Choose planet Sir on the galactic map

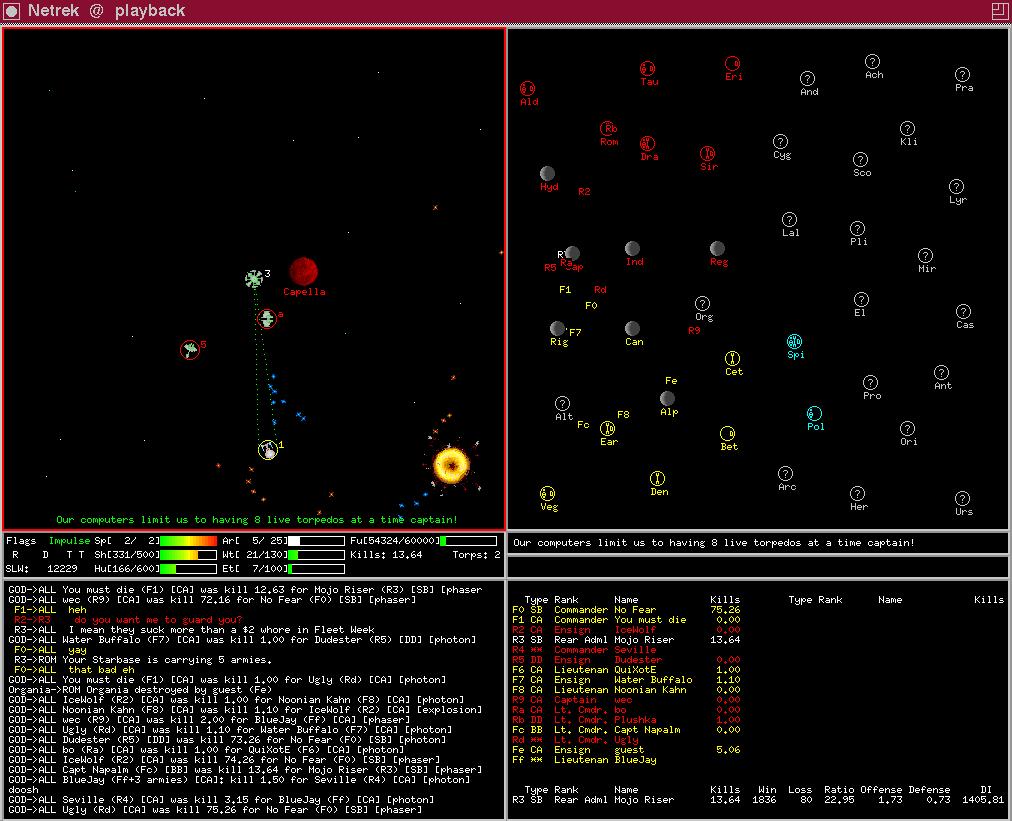point(708,154)
